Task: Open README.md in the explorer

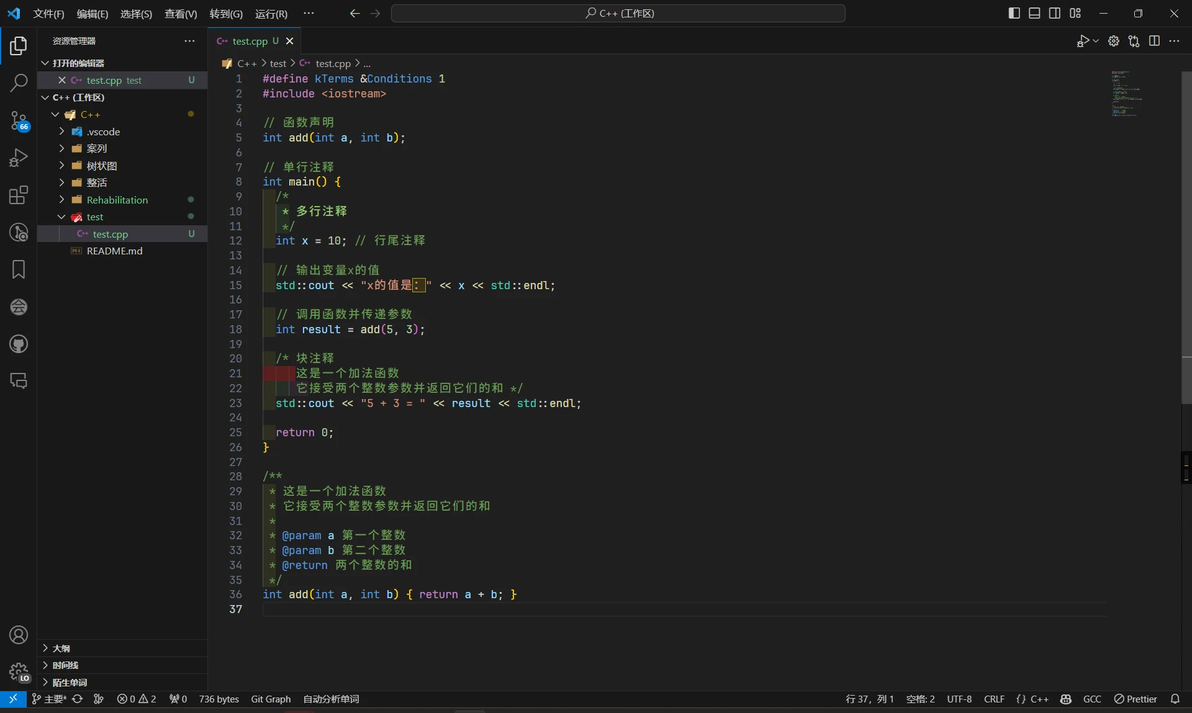Action: pyautogui.click(x=122, y=251)
